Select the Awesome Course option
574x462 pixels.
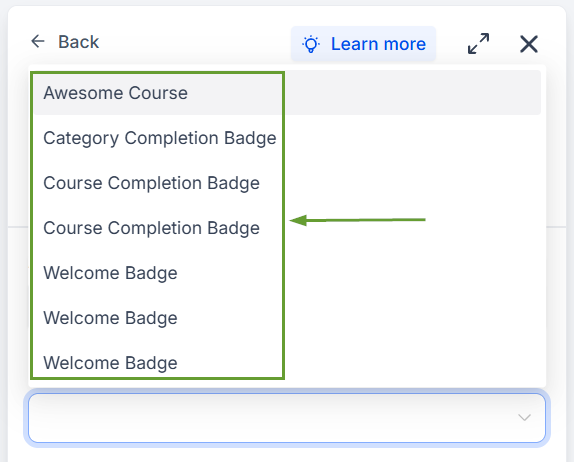click(116, 93)
